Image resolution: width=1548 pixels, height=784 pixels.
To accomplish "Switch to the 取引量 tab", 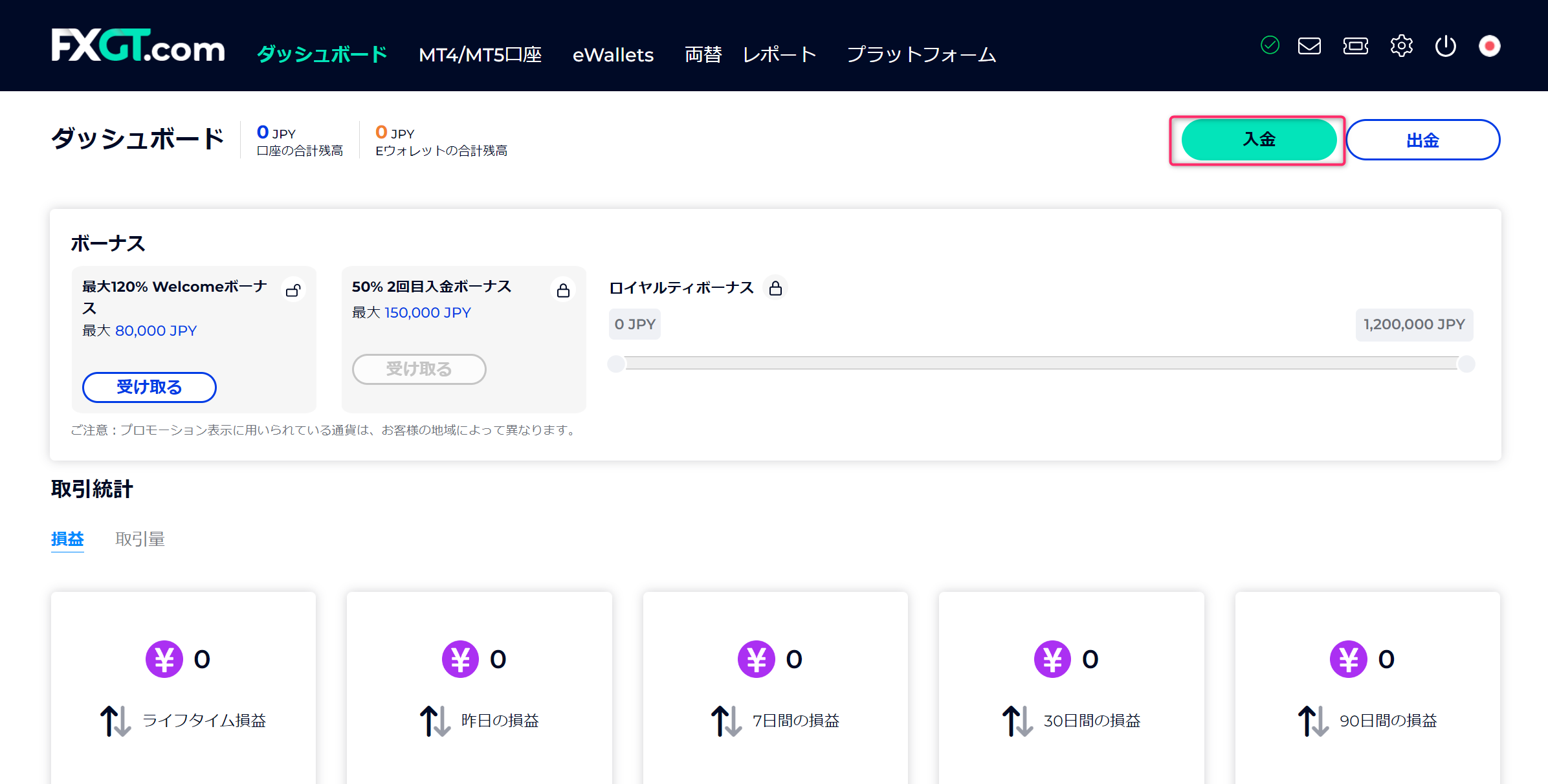I will (140, 538).
